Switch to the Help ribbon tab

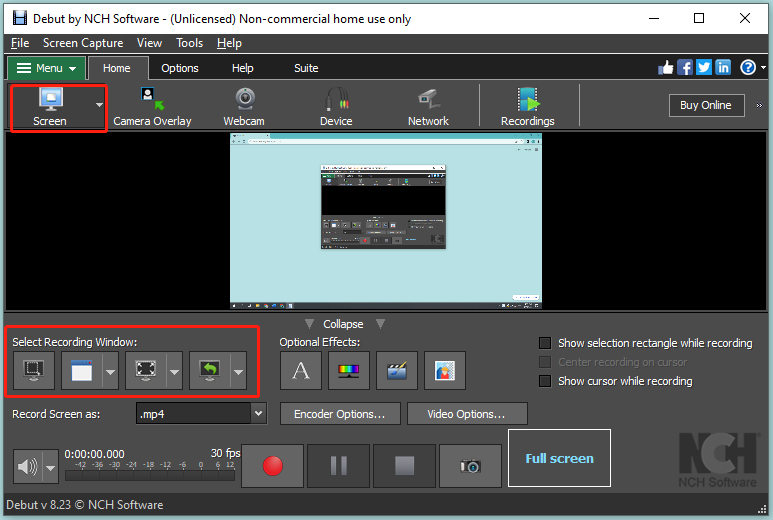coord(243,68)
